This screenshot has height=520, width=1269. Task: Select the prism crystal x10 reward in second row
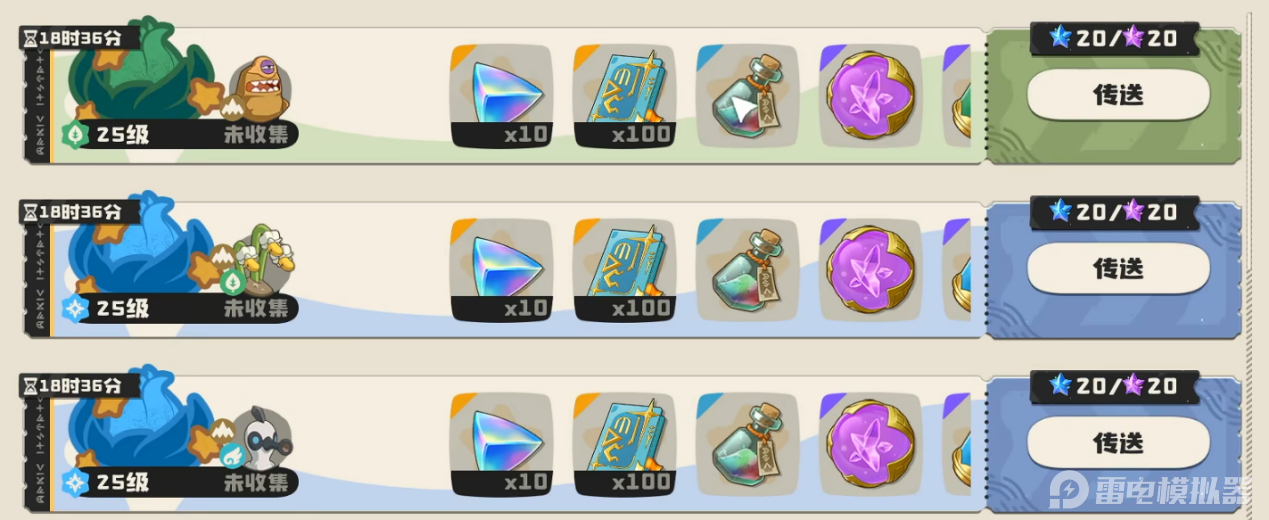coord(501,269)
